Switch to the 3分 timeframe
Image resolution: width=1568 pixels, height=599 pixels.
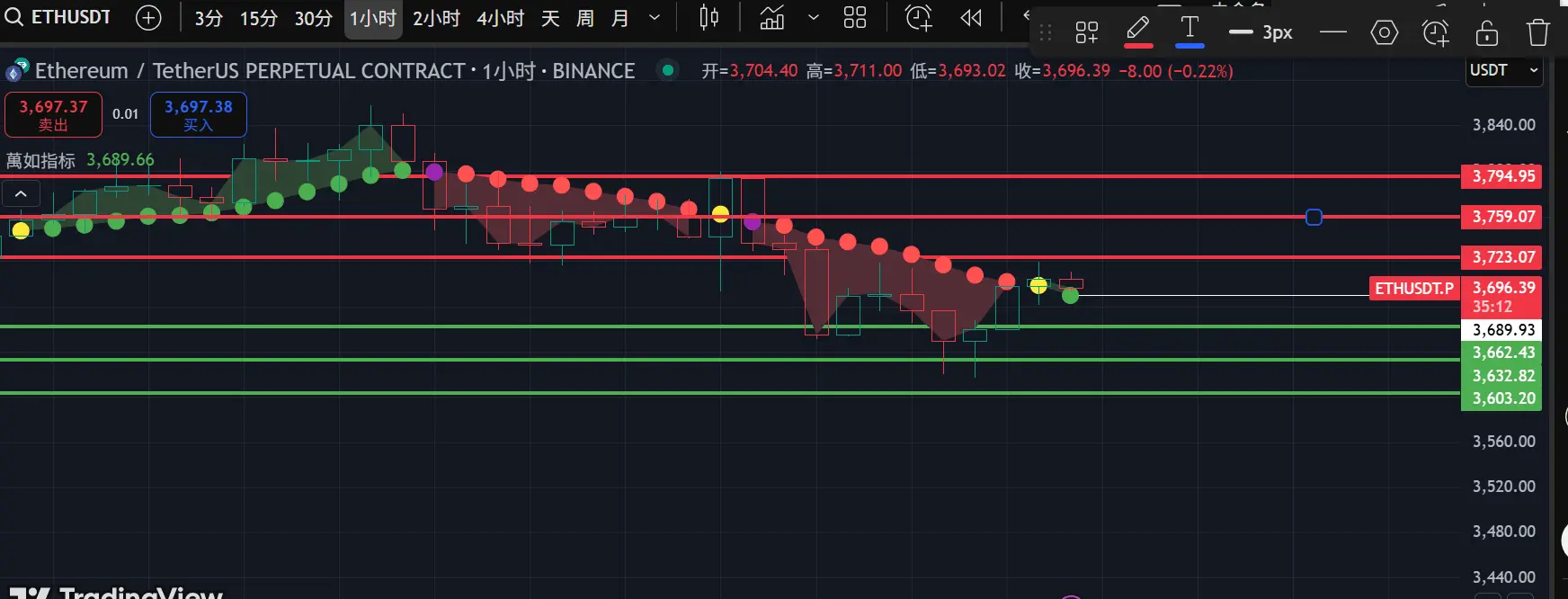point(209,18)
